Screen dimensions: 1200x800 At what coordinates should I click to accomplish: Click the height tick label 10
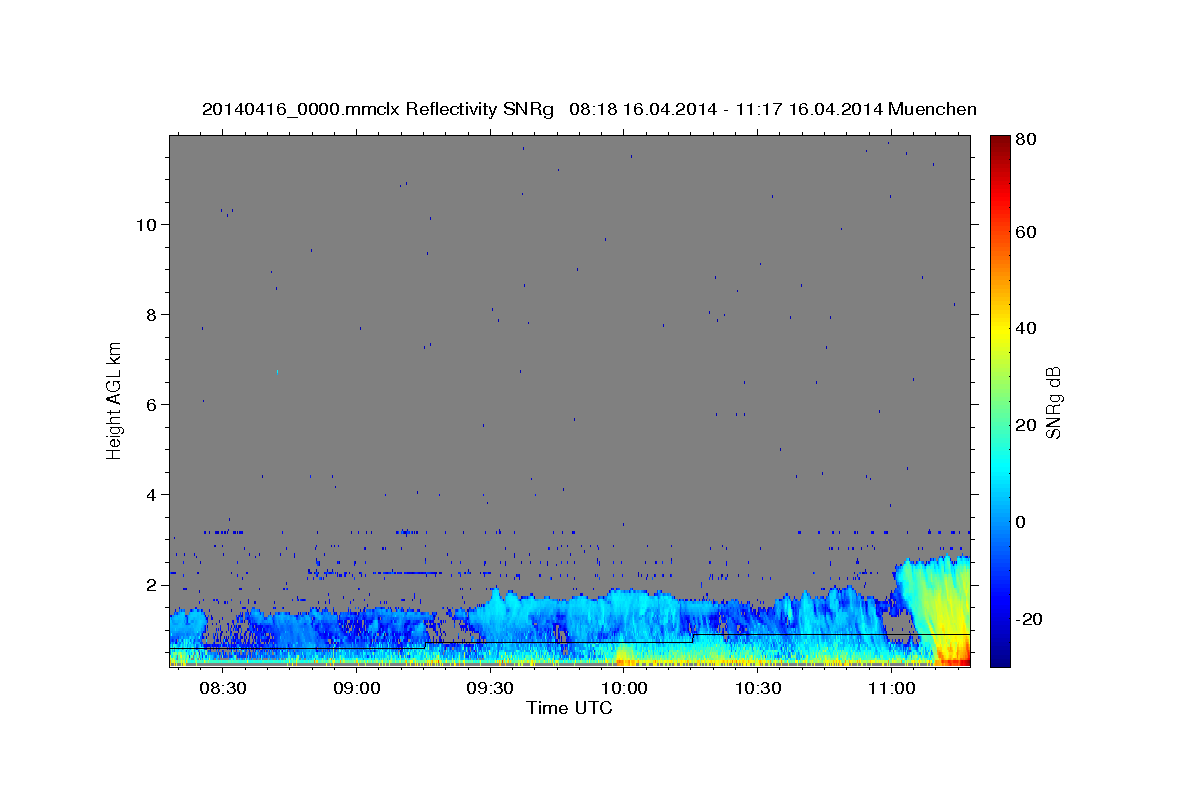(147, 224)
